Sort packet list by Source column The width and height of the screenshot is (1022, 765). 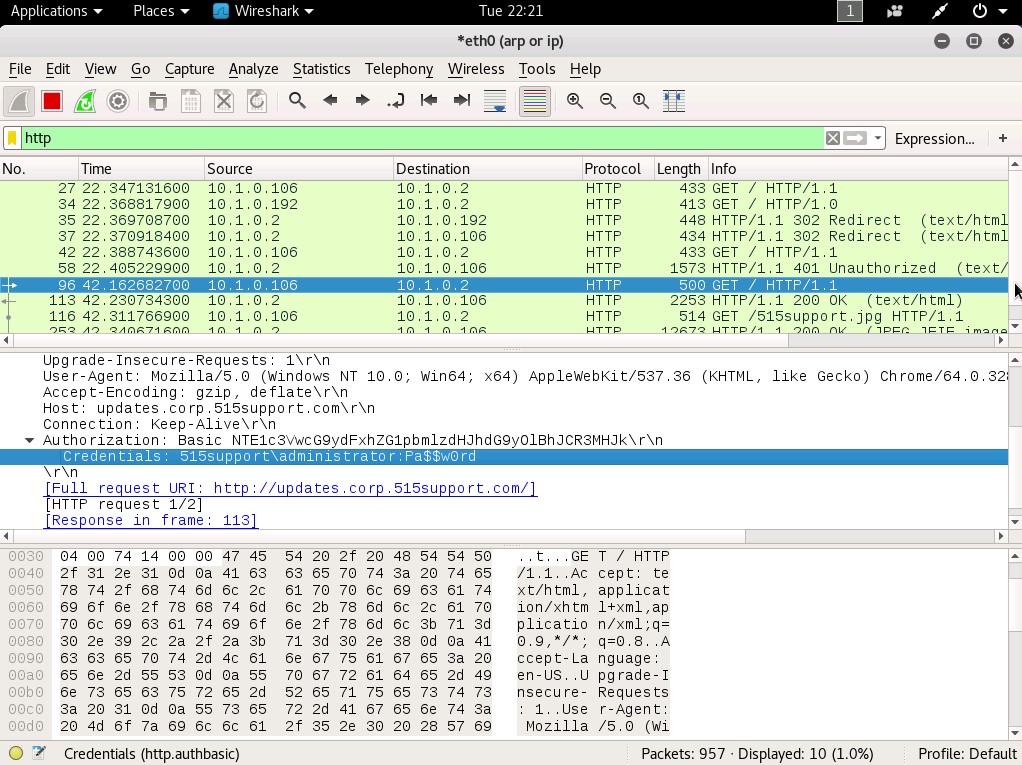click(x=299, y=169)
